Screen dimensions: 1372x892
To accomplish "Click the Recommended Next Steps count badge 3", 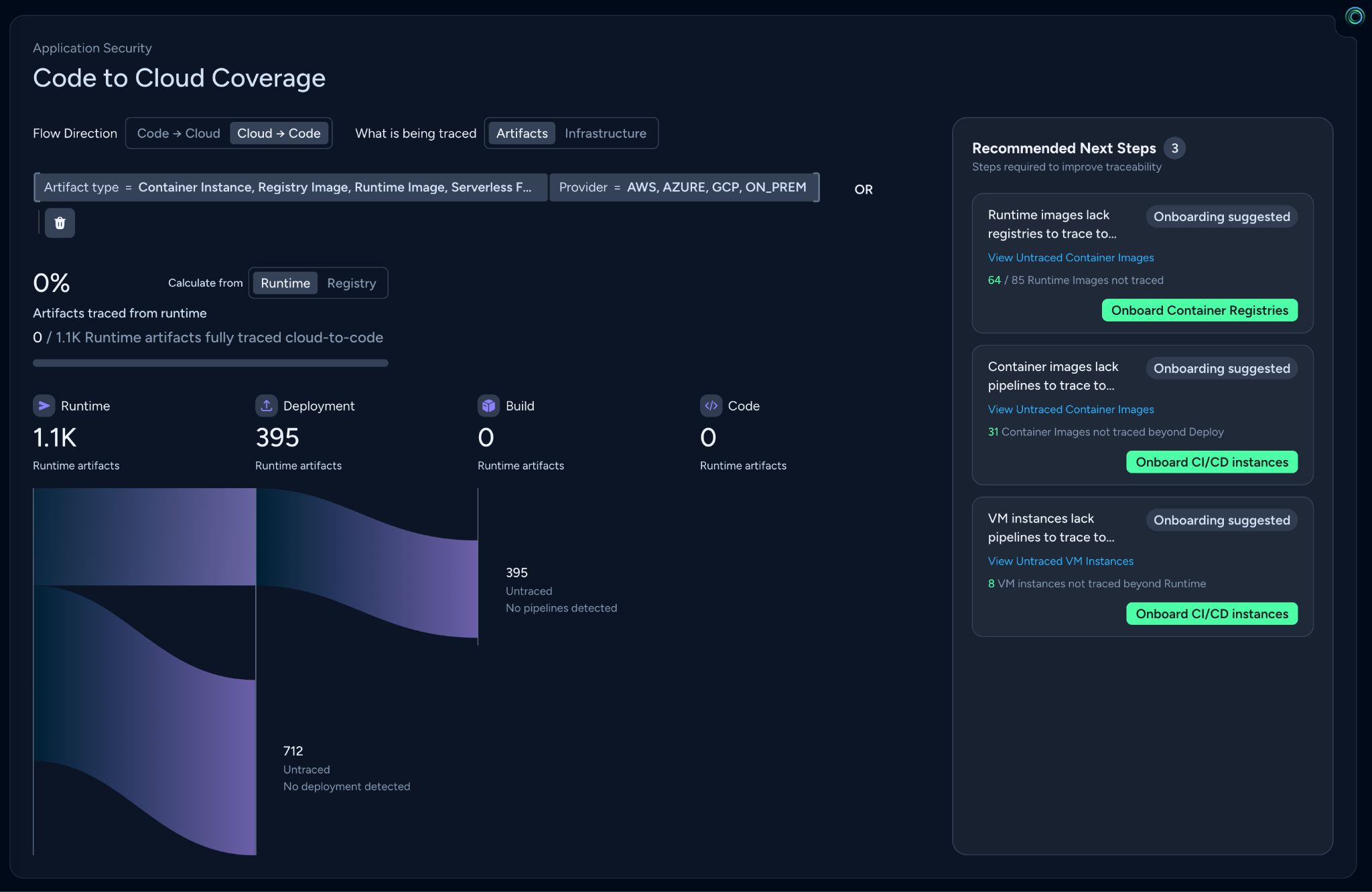I will [x=1174, y=148].
